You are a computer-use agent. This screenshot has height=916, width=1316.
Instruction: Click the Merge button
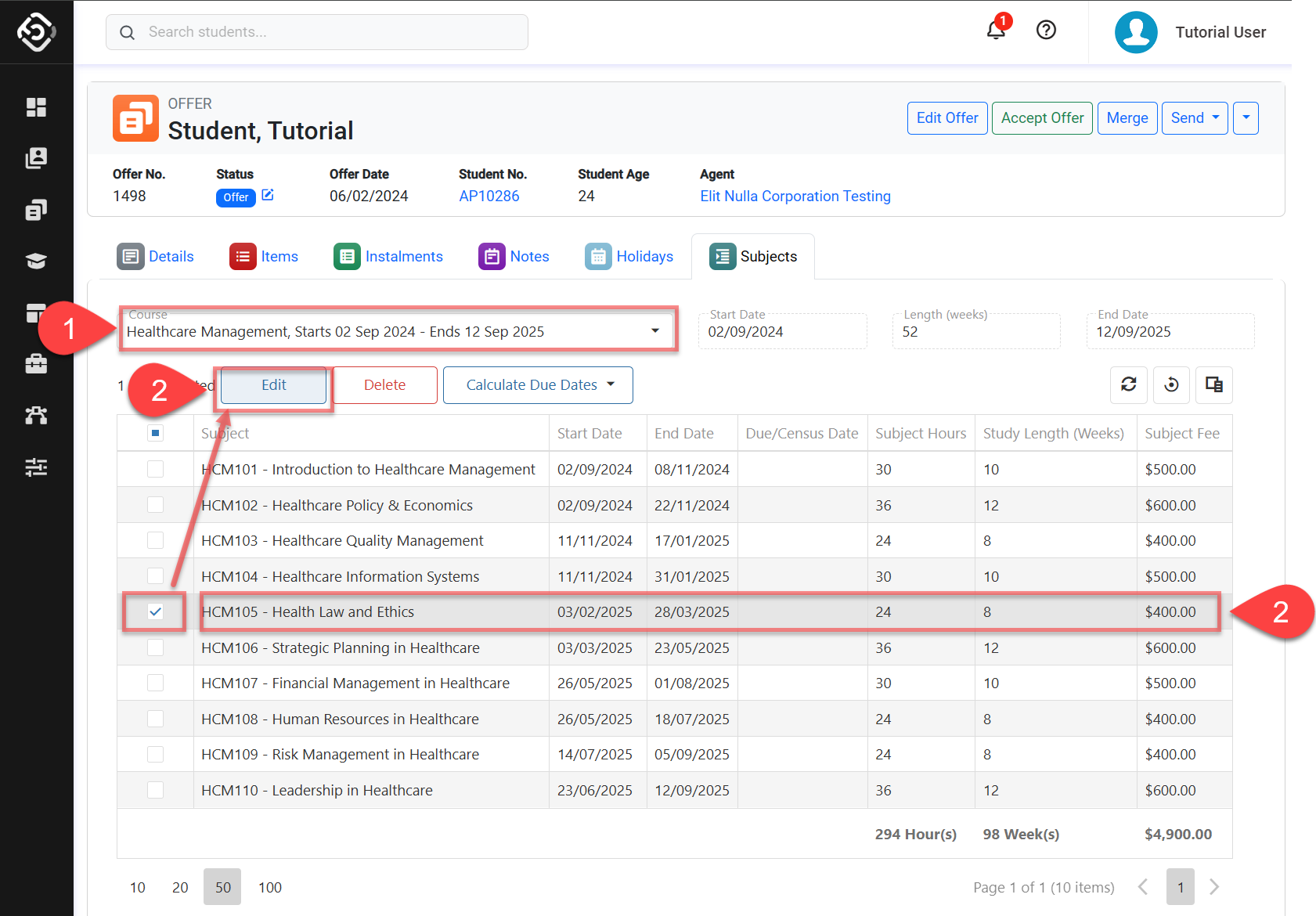(x=1127, y=118)
